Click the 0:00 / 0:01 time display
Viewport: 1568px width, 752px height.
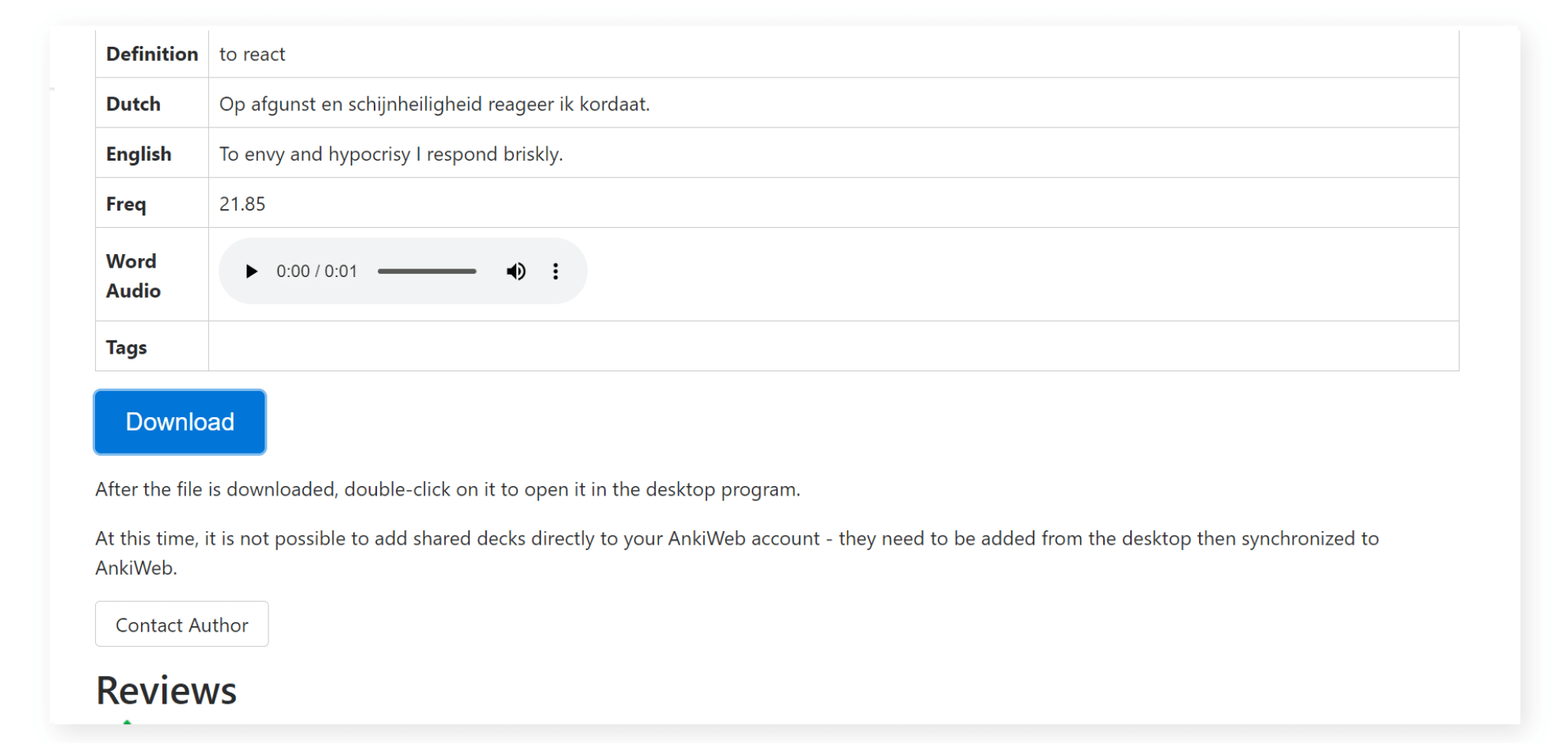(x=316, y=272)
